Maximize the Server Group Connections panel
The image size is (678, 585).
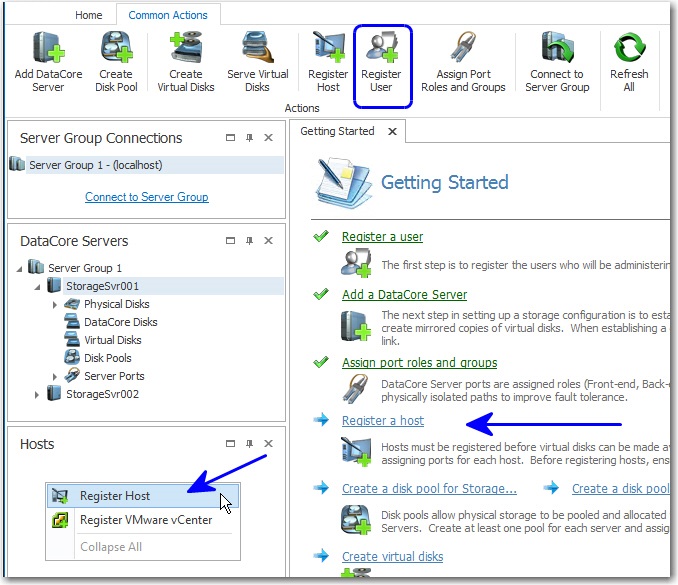tap(230, 137)
